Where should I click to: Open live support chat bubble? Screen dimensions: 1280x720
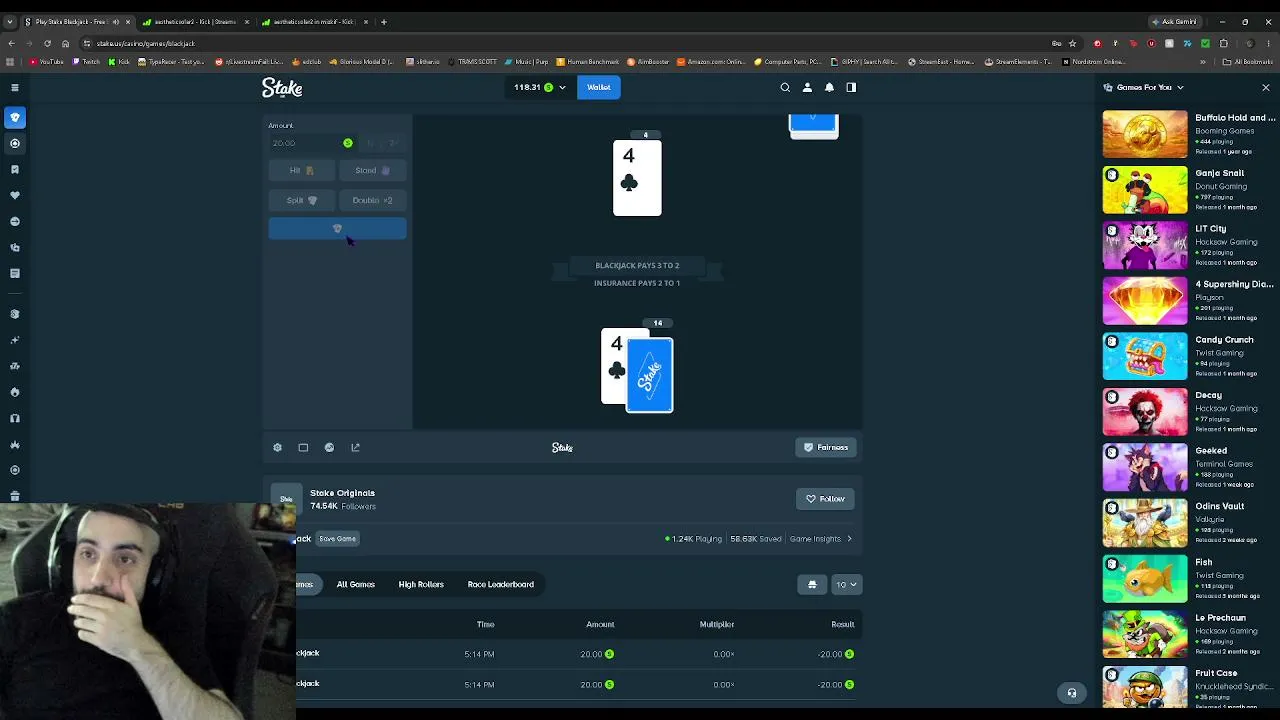(1071, 693)
